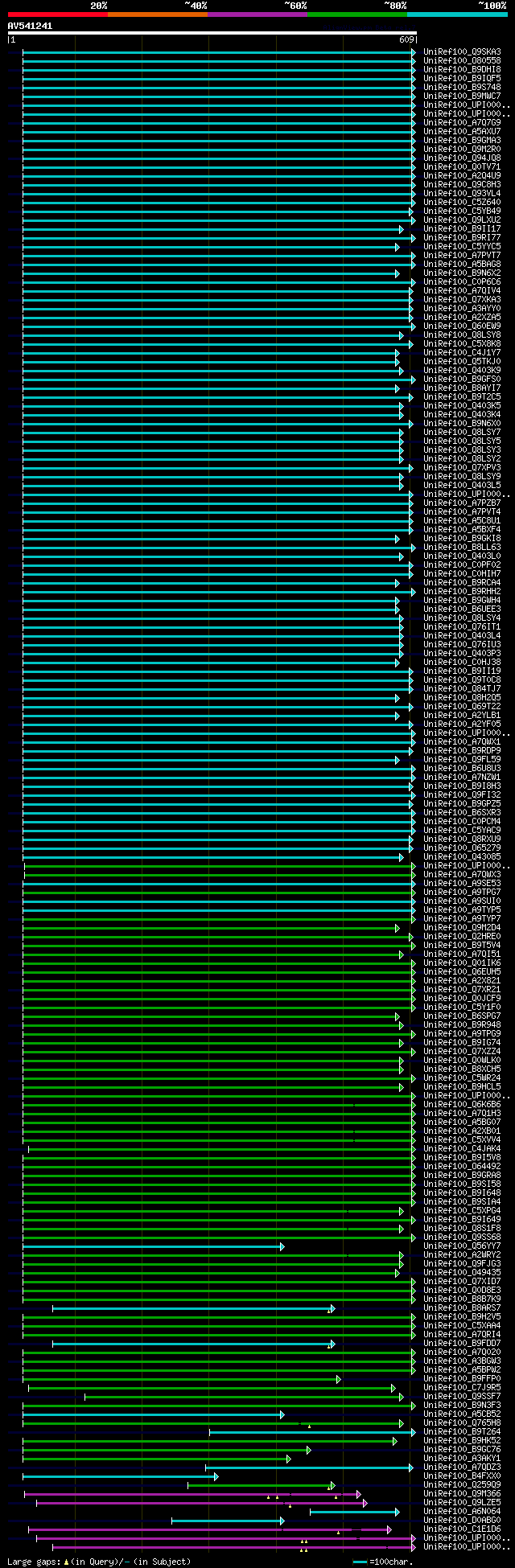
Task: Click the cyan alignment bar of UniRef100_B8ARS7
Action: coord(193,1308)
